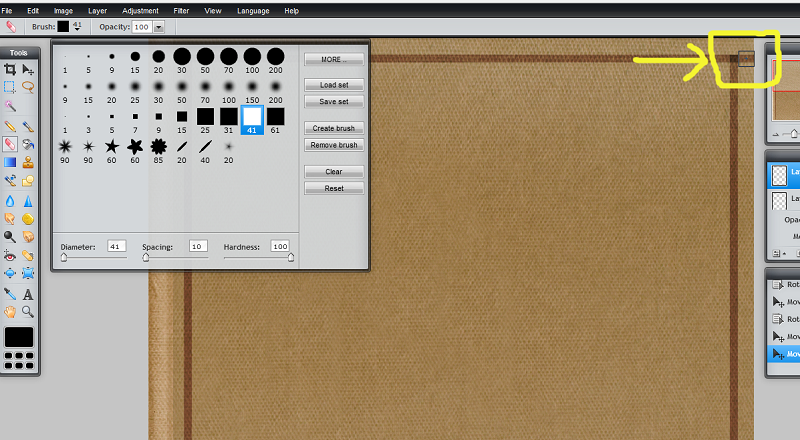Click the Opacity value field
800x440 pixels.
(x=142, y=27)
